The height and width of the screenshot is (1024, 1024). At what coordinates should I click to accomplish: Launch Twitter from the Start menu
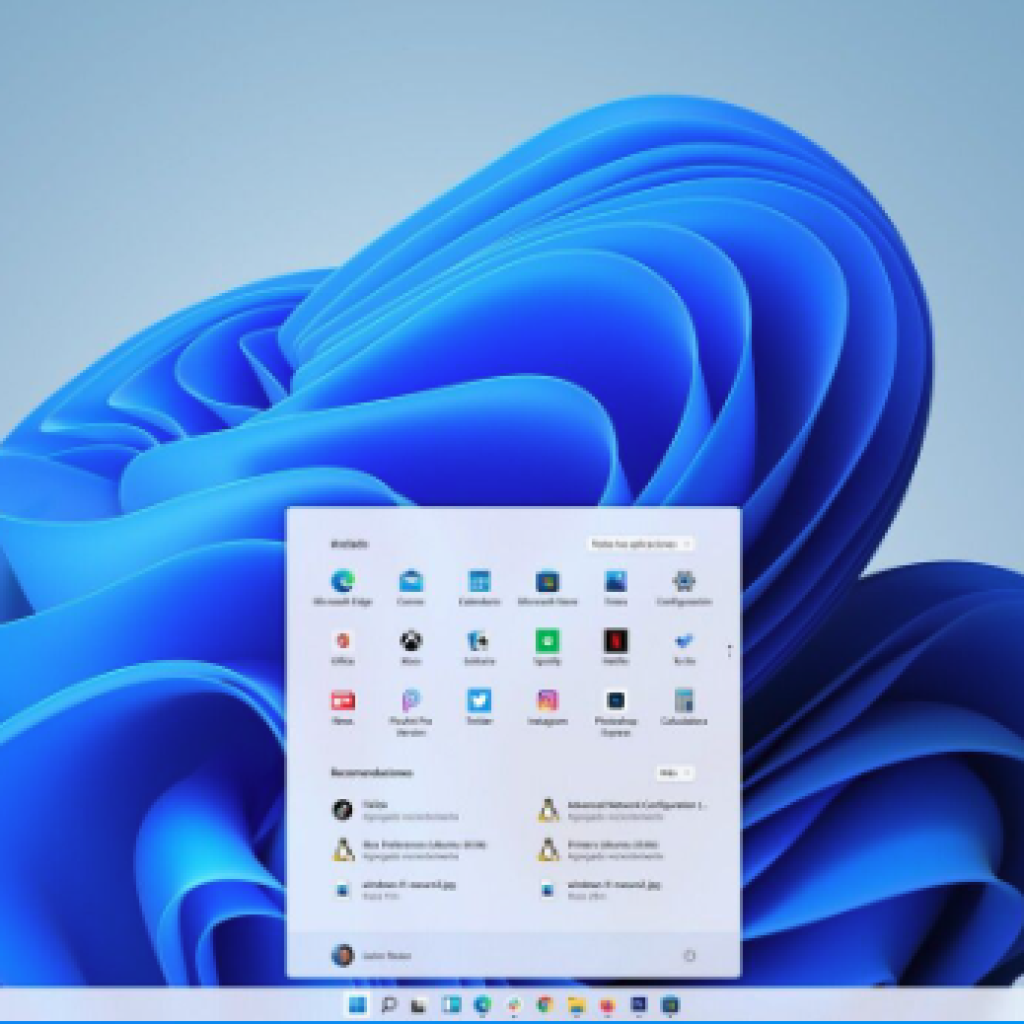pyautogui.click(x=479, y=701)
